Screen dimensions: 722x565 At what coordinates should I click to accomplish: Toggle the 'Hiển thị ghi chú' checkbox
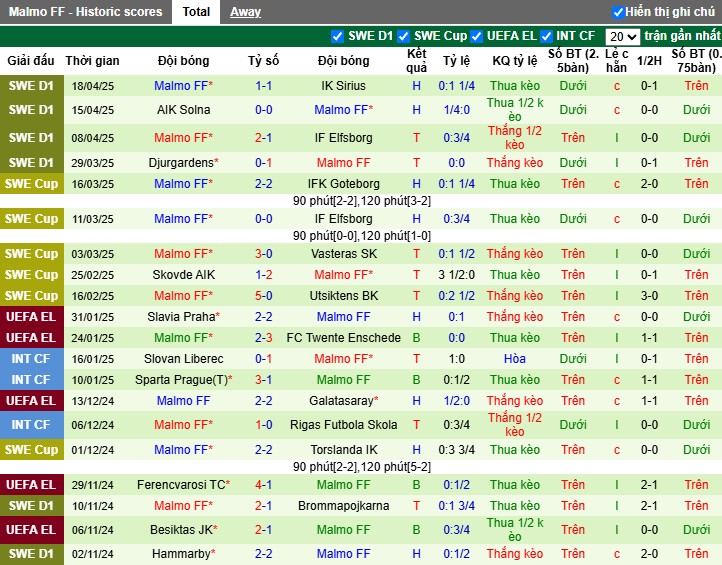(x=617, y=12)
